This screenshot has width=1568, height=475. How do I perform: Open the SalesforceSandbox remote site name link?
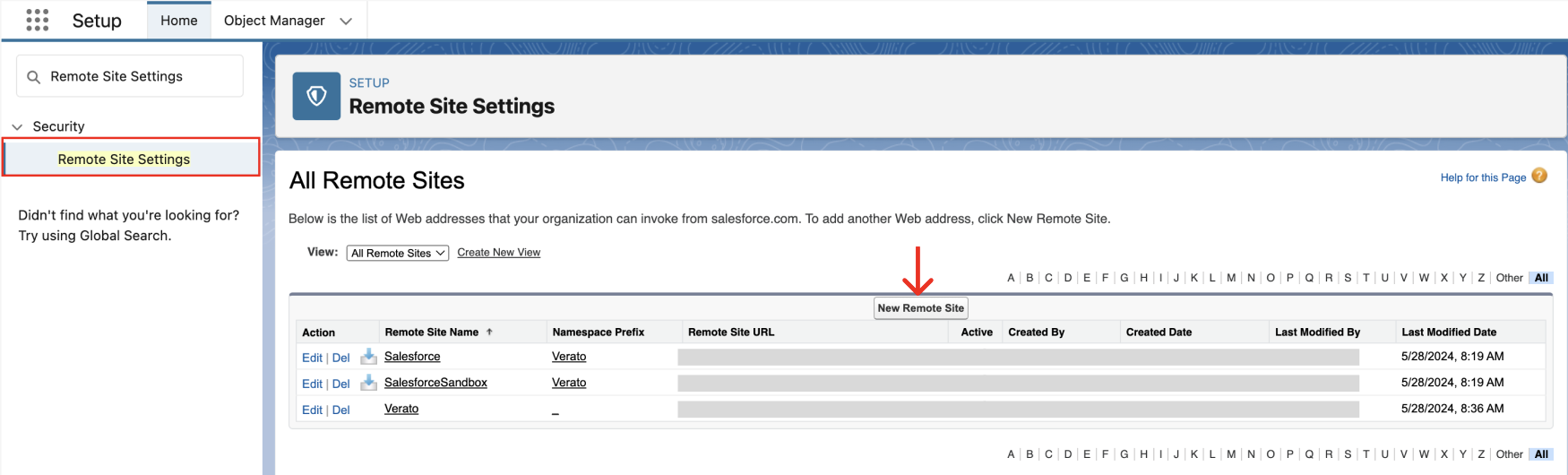(435, 383)
